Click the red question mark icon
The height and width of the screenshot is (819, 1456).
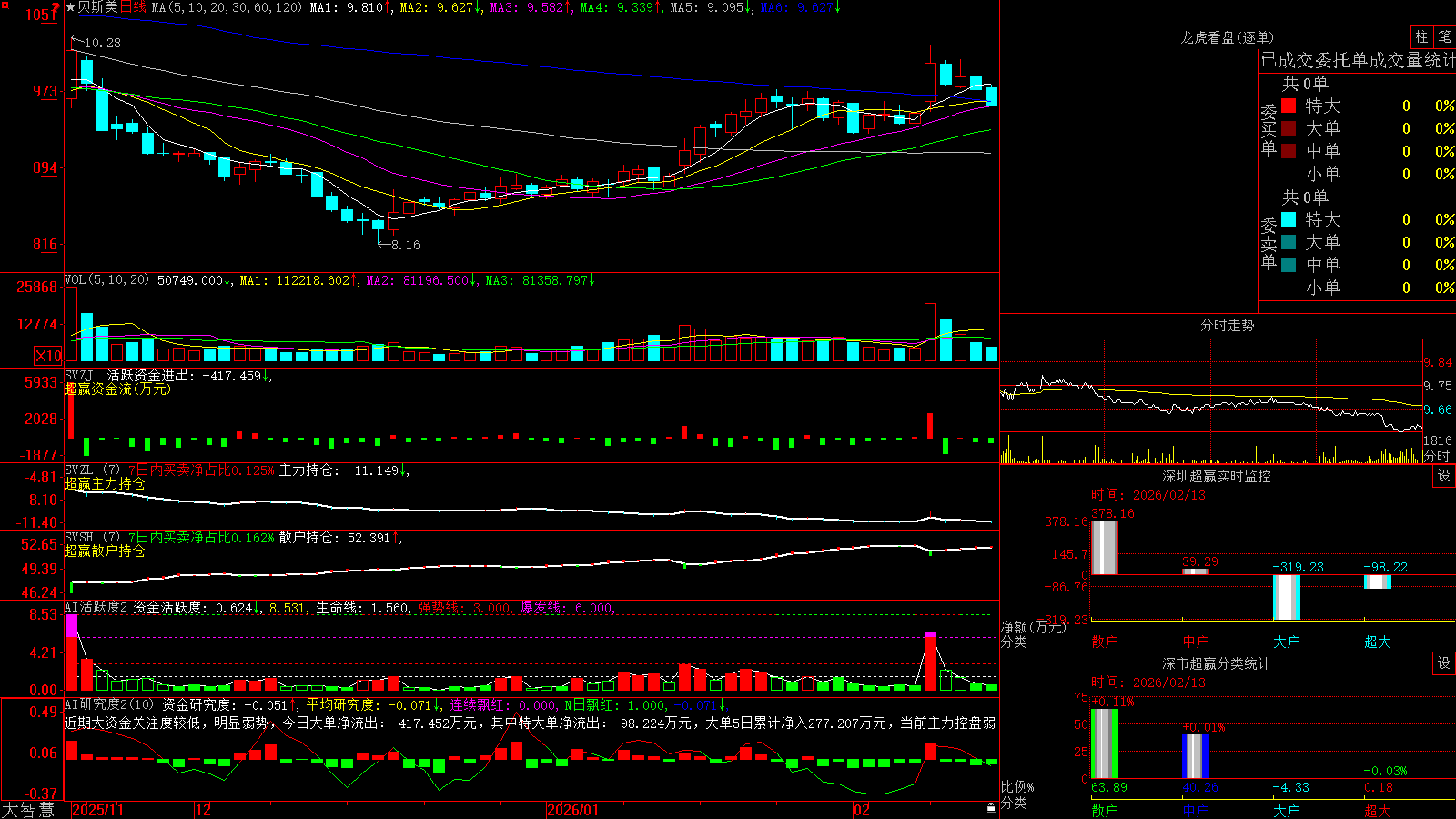tap(56, 7)
